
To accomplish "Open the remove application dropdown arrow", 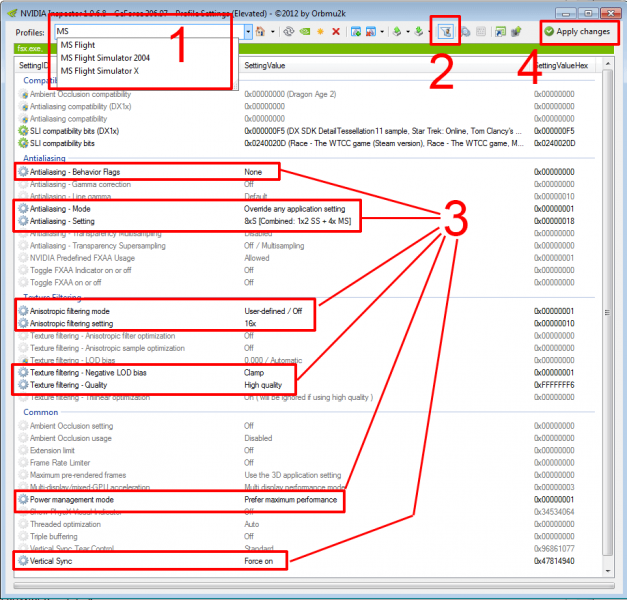I will pos(382,31).
